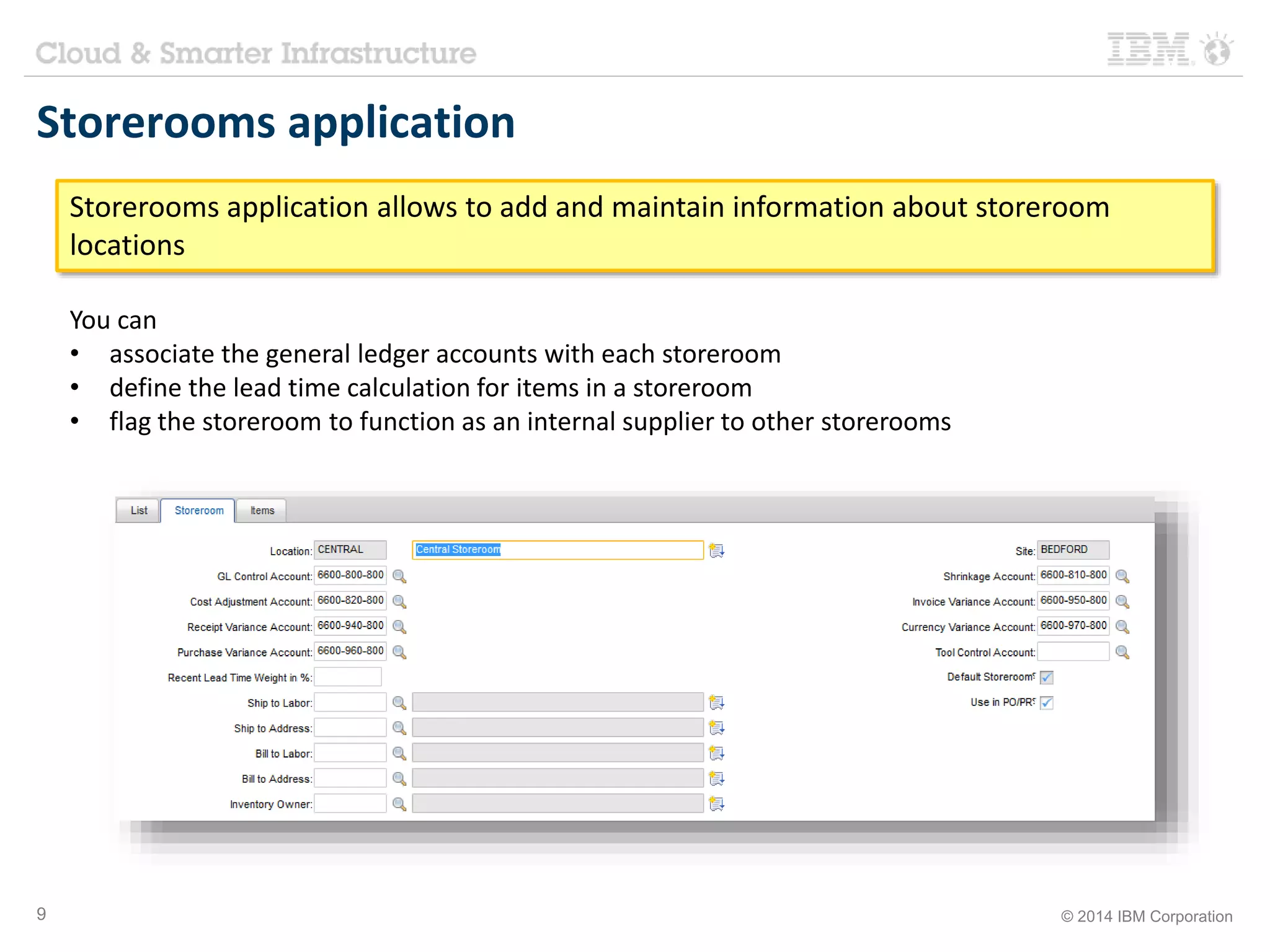Click Bill to Address detail icon
Image resolution: width=1270 pixels, height=952 pixels.
pyautogui.click(x=717, y=778)
